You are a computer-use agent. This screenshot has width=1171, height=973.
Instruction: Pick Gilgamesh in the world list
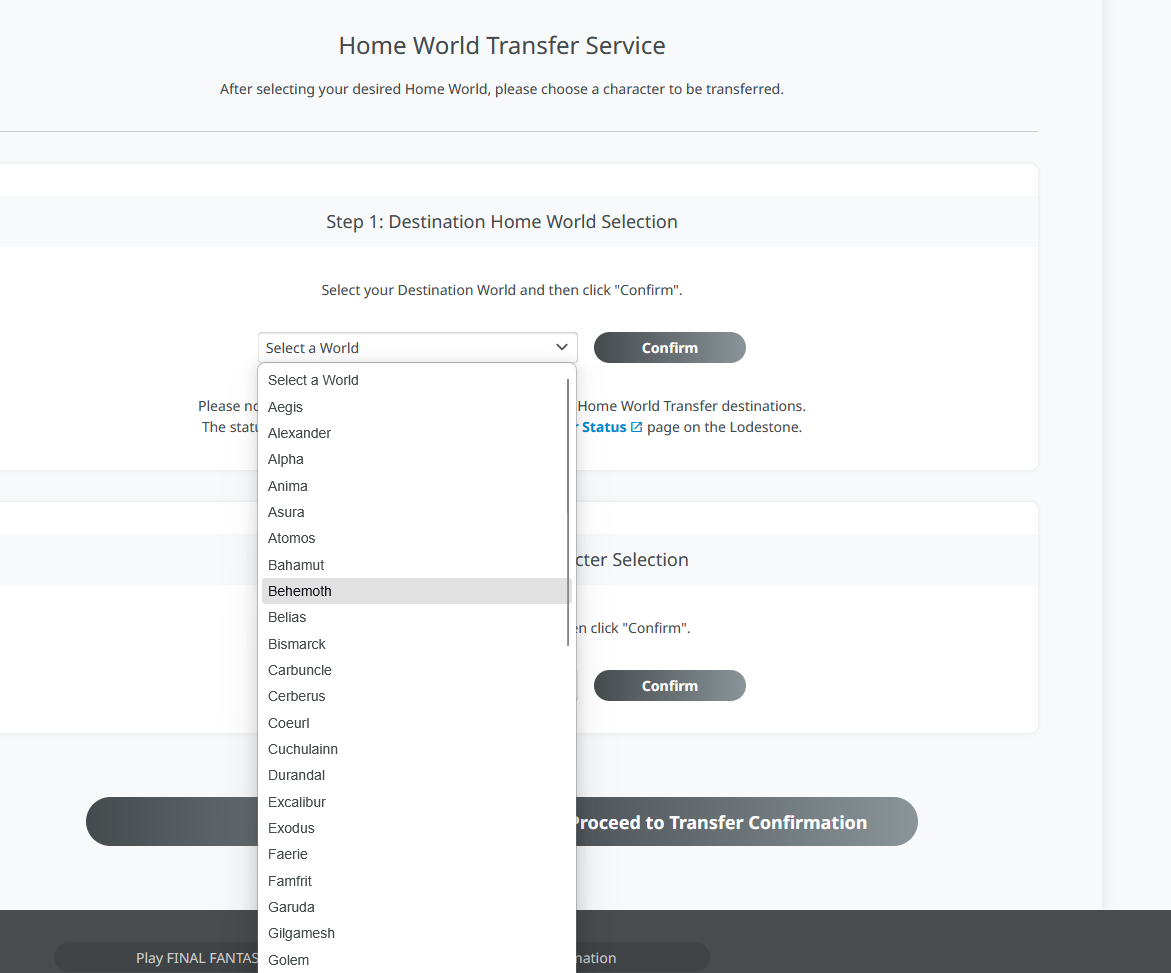point(416,934)
